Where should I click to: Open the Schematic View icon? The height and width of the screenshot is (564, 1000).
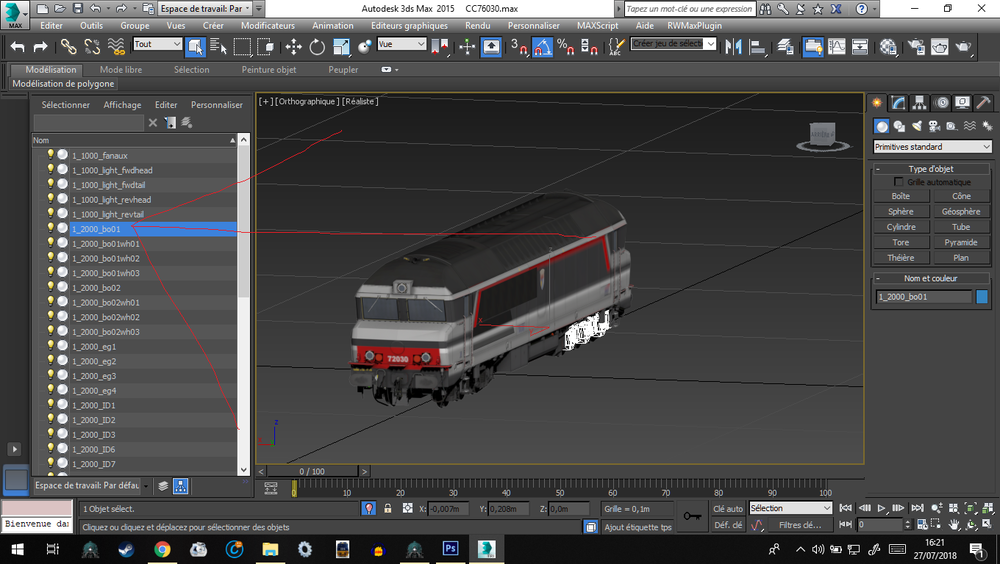click(x=860, y=47)
